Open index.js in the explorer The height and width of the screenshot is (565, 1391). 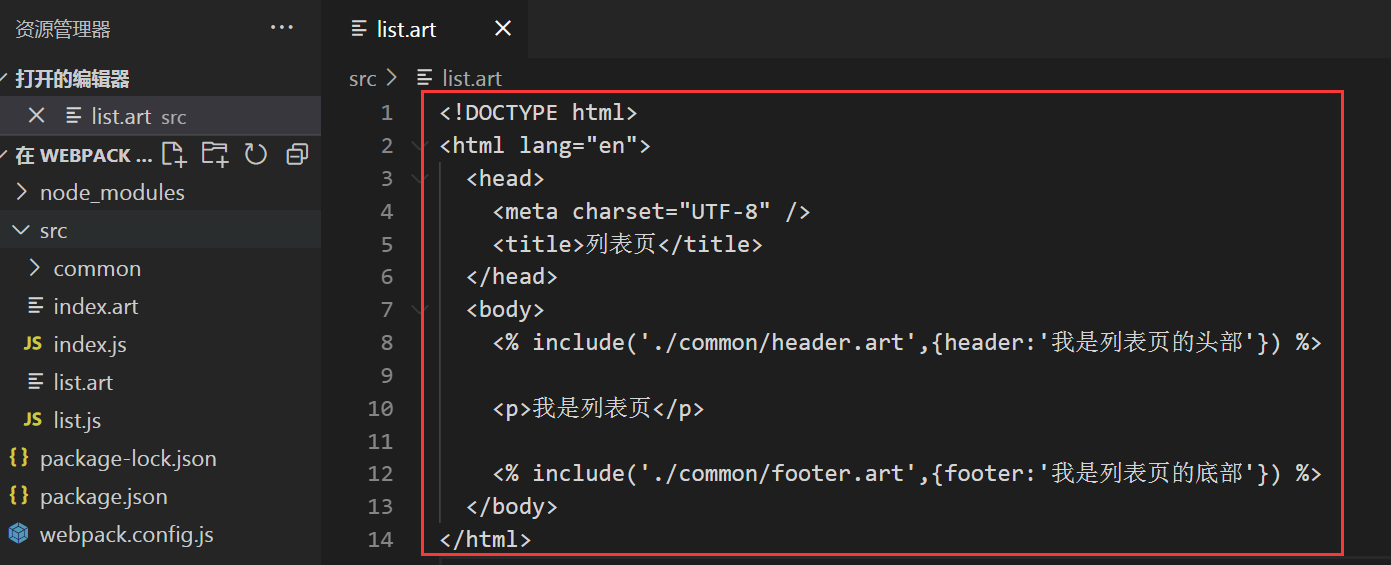(x=89, y=344)
